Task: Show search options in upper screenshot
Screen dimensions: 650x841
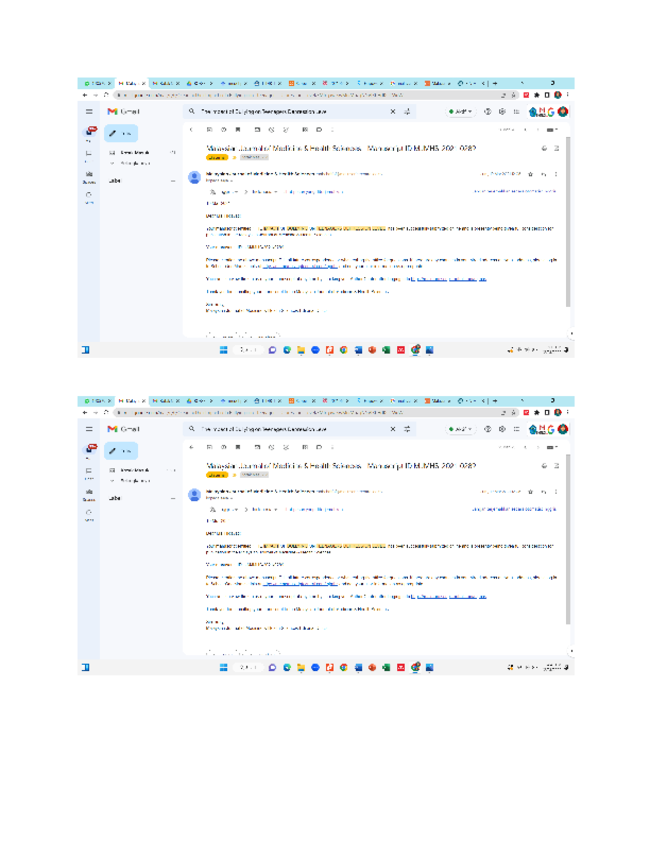Action: (407, 112)
